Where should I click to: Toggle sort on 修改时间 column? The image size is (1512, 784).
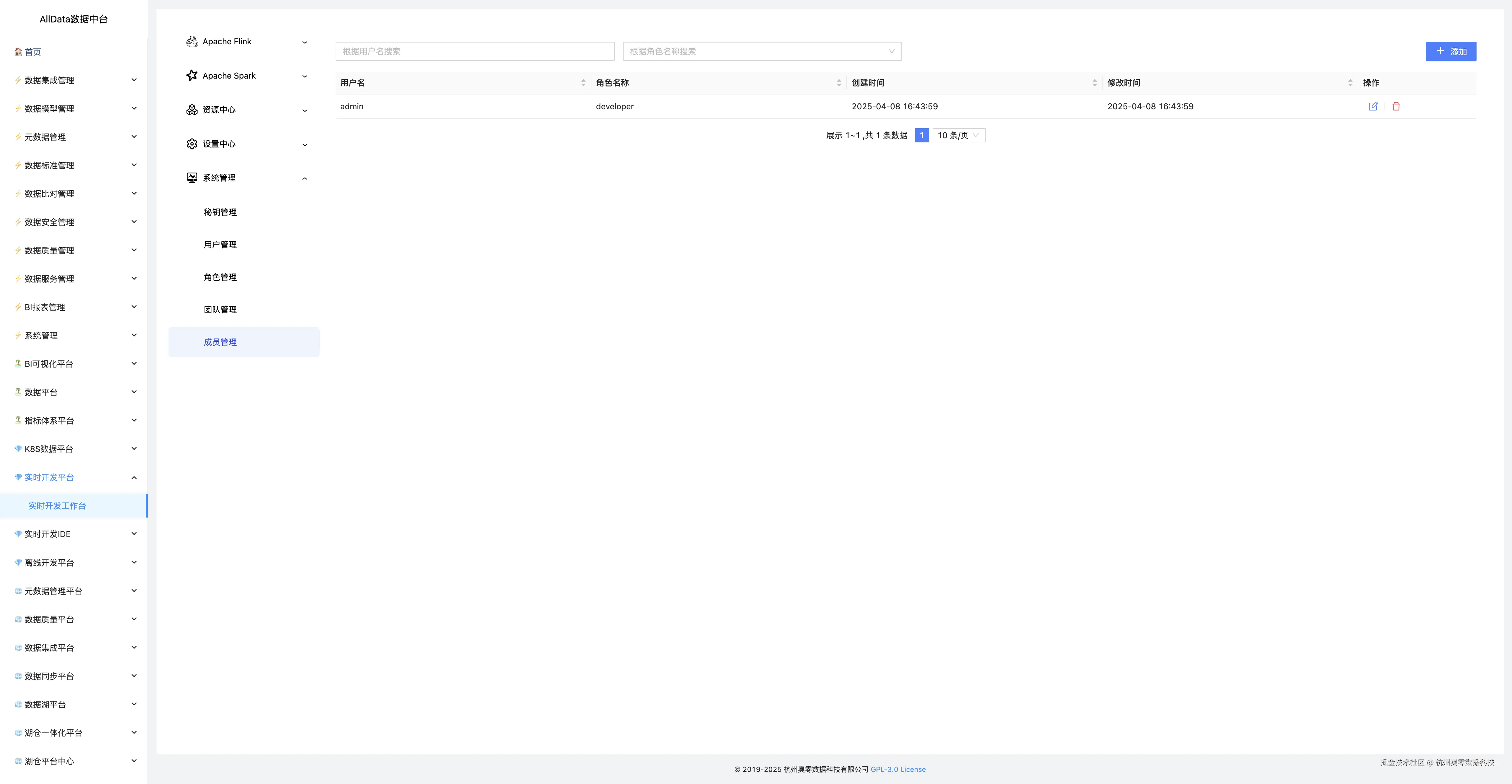(x=1350, y=83)
